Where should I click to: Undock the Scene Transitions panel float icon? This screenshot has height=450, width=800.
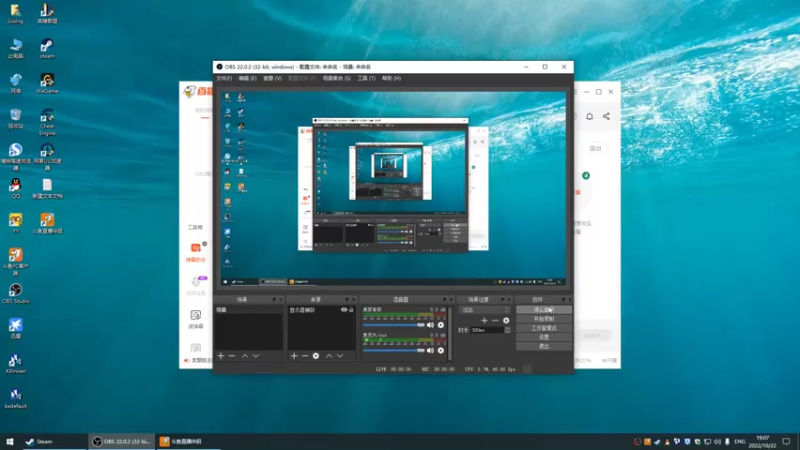pyautogui.click(x=503, y=299)
